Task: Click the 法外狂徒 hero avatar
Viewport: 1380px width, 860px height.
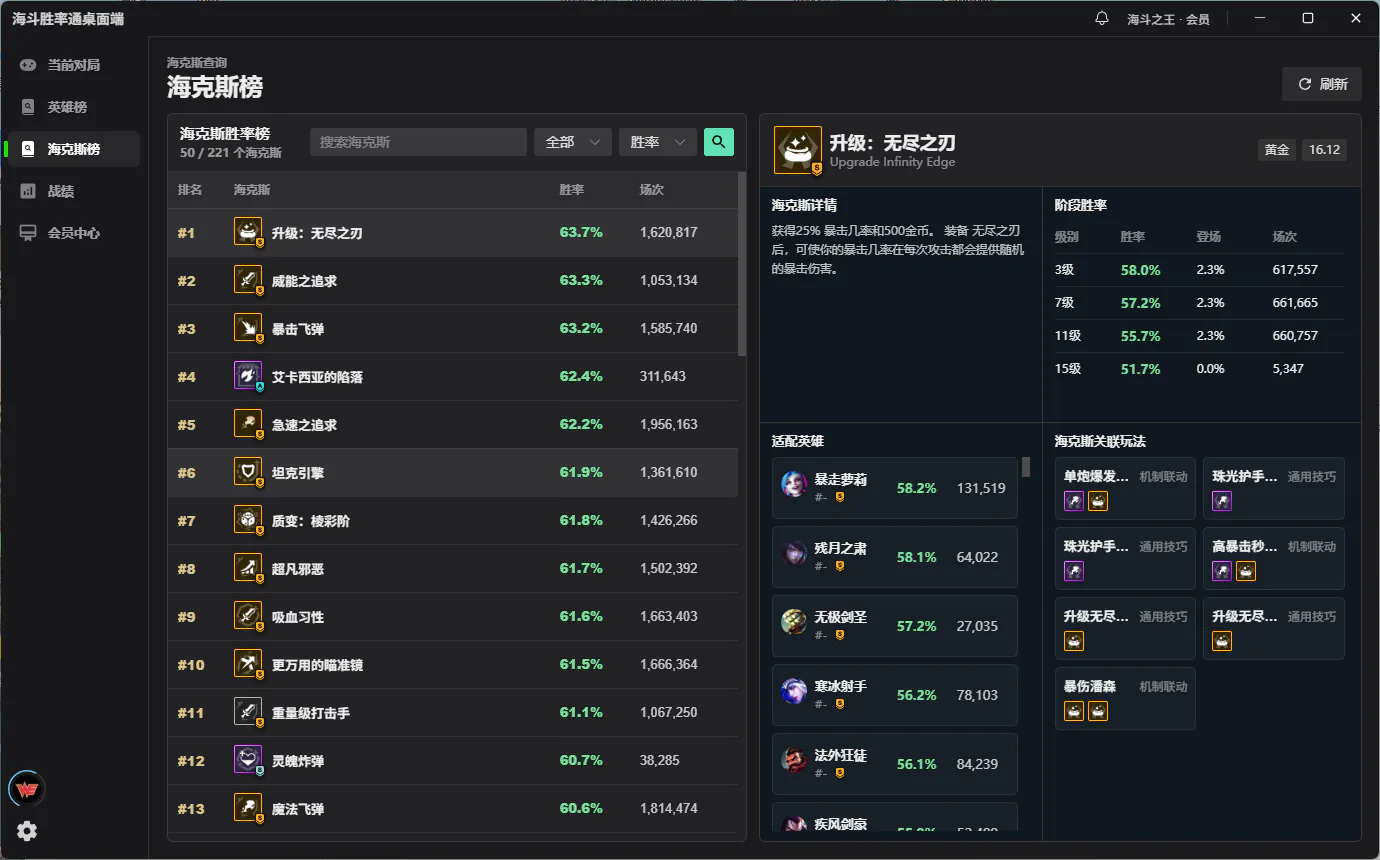Action: pos(794,761)
